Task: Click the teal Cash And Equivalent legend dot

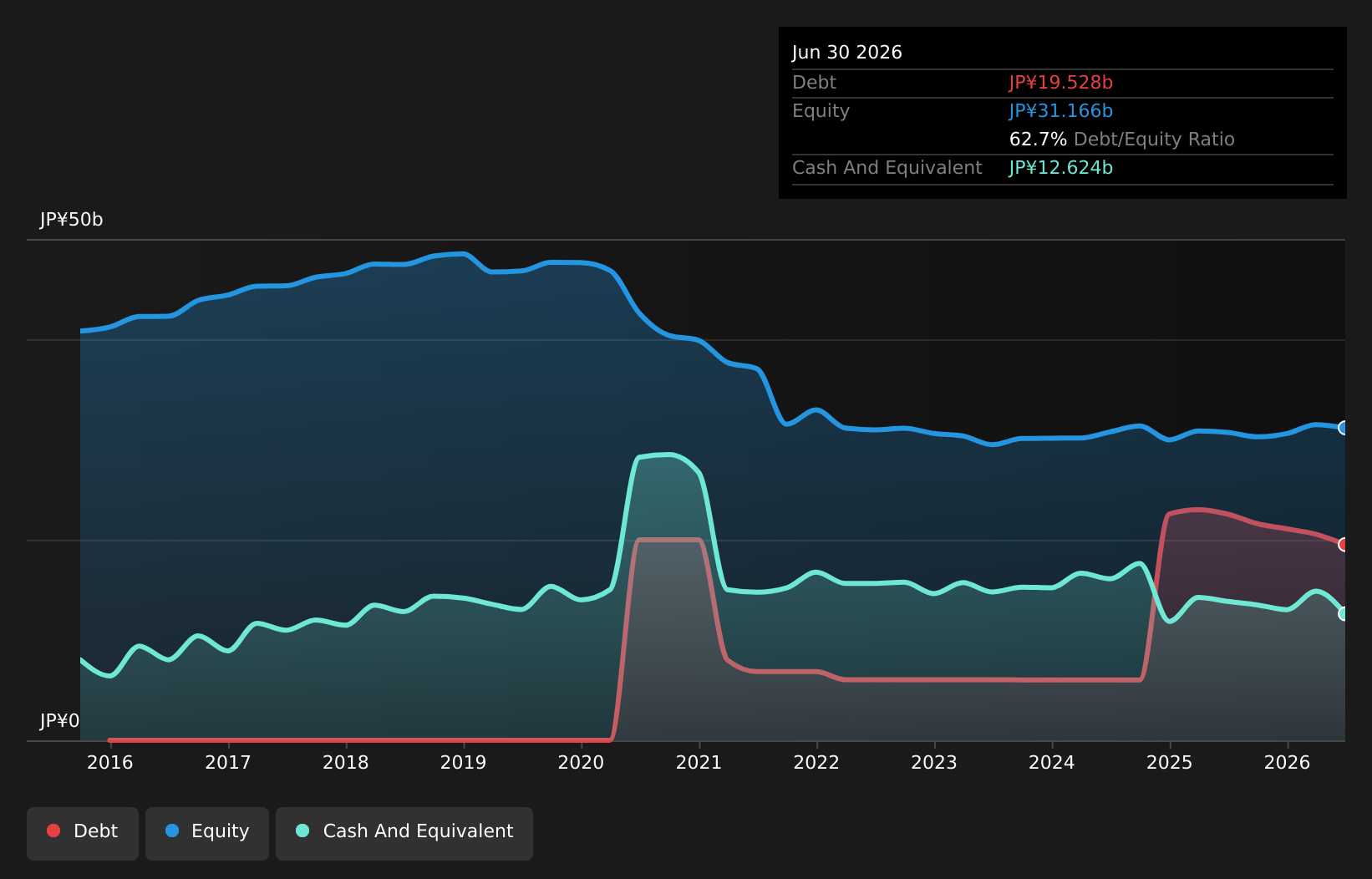Action: click(x=302, y=831)
